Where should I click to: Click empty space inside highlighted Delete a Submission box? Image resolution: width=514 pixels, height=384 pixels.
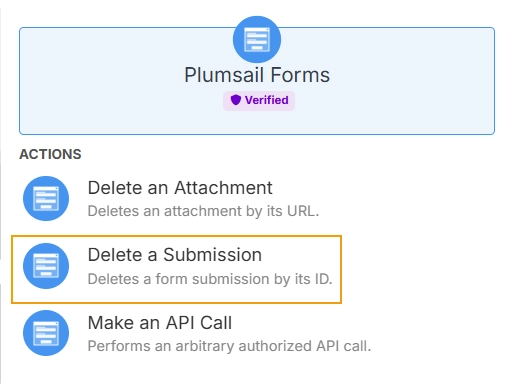(x=300, y=255)
